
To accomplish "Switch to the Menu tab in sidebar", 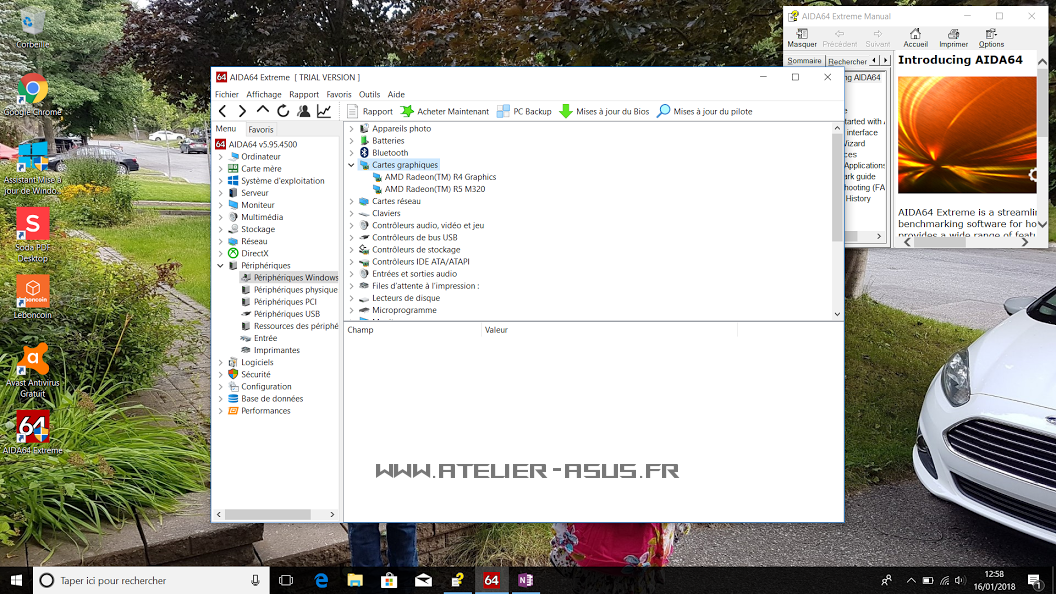I will click(x=226, y=129).
